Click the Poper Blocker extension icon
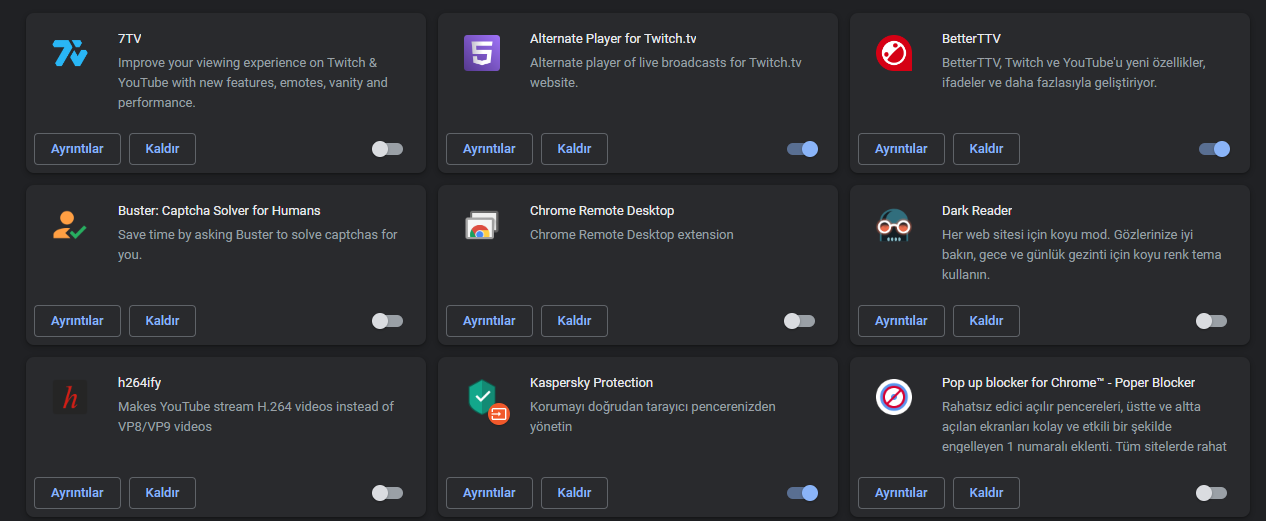The height and width of the screenshot is (521, 1266). (x=893, y=397)
